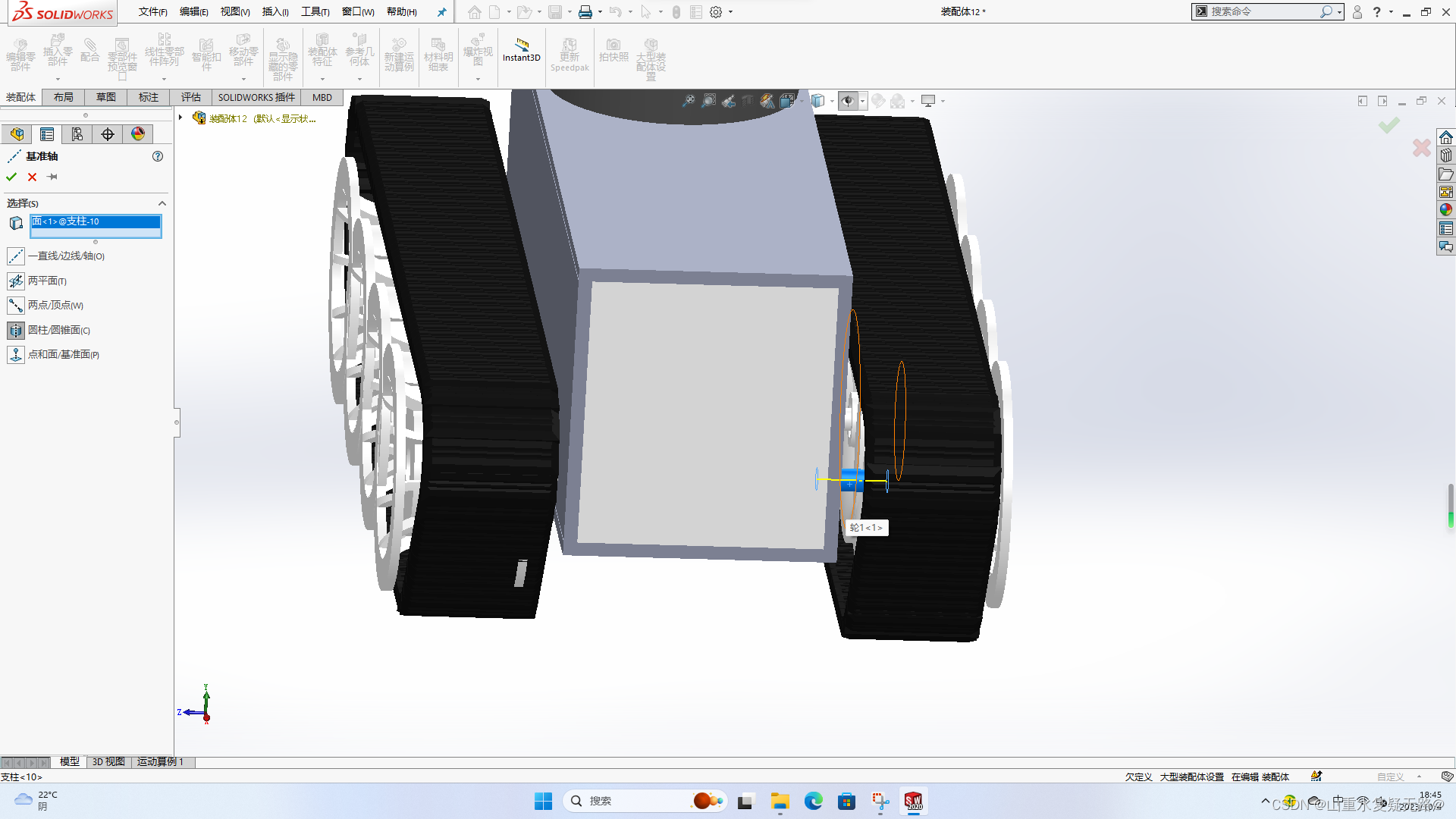
Task: Open the 编辑(E) menu
Action: pos(194,11)
